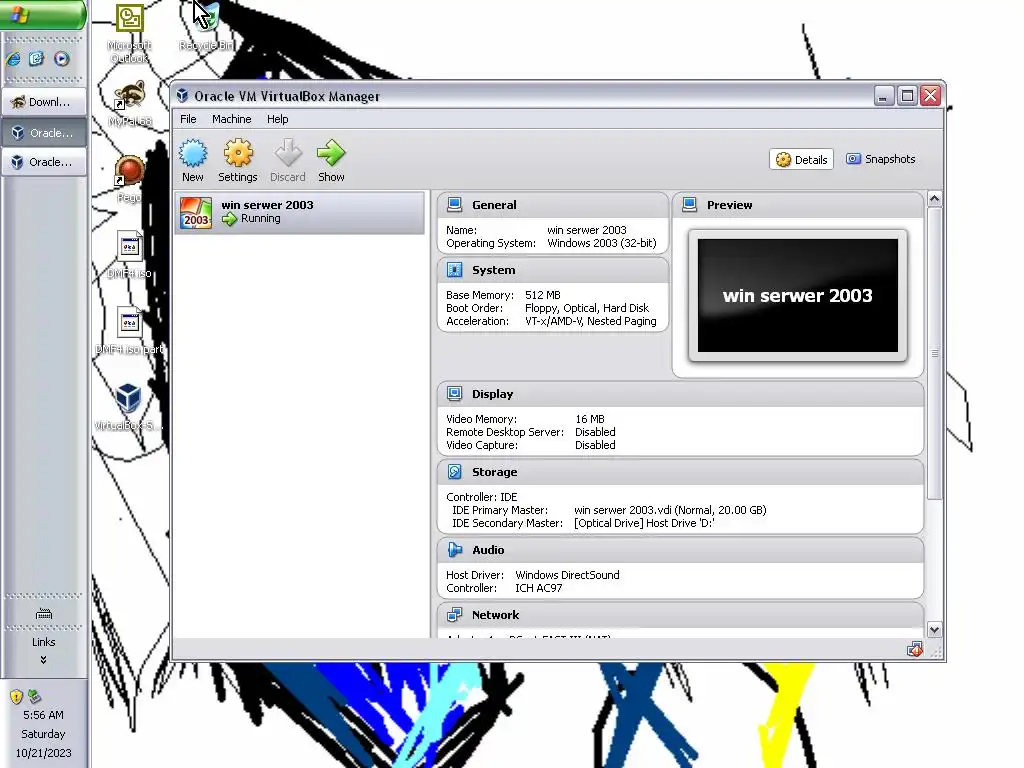Open the Network section header title
Viewport: 1024px width, 768px height.
click(x=495, y=615)
